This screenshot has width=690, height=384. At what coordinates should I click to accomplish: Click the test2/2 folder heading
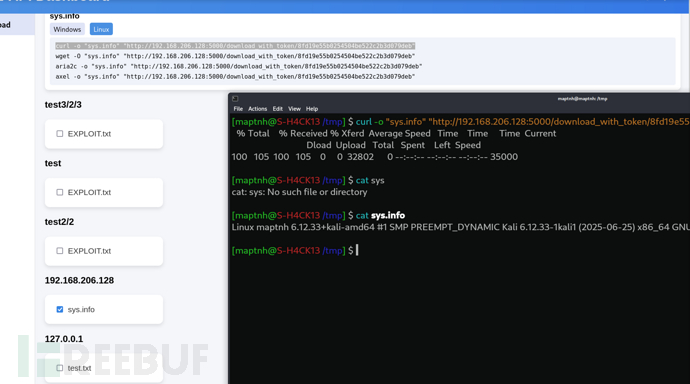pyautogui.click(x=59, y=222)
